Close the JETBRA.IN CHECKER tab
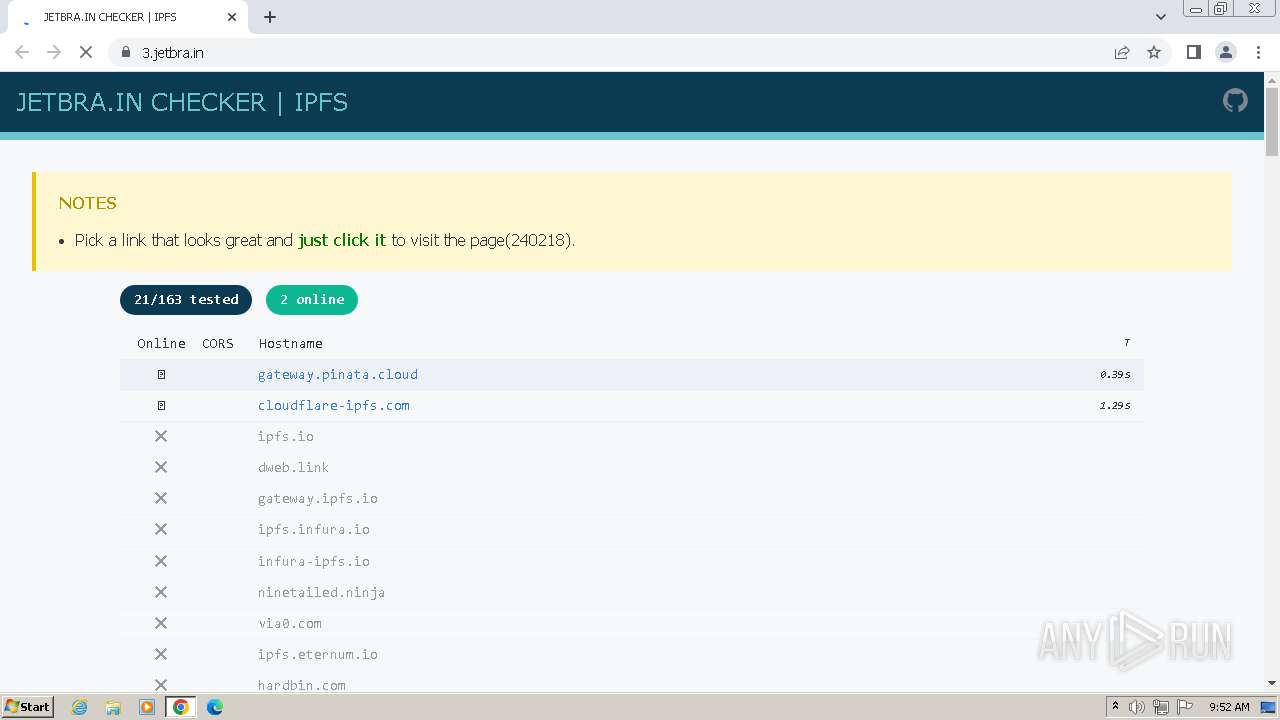The image size is (1280, 720). (232, 17)
